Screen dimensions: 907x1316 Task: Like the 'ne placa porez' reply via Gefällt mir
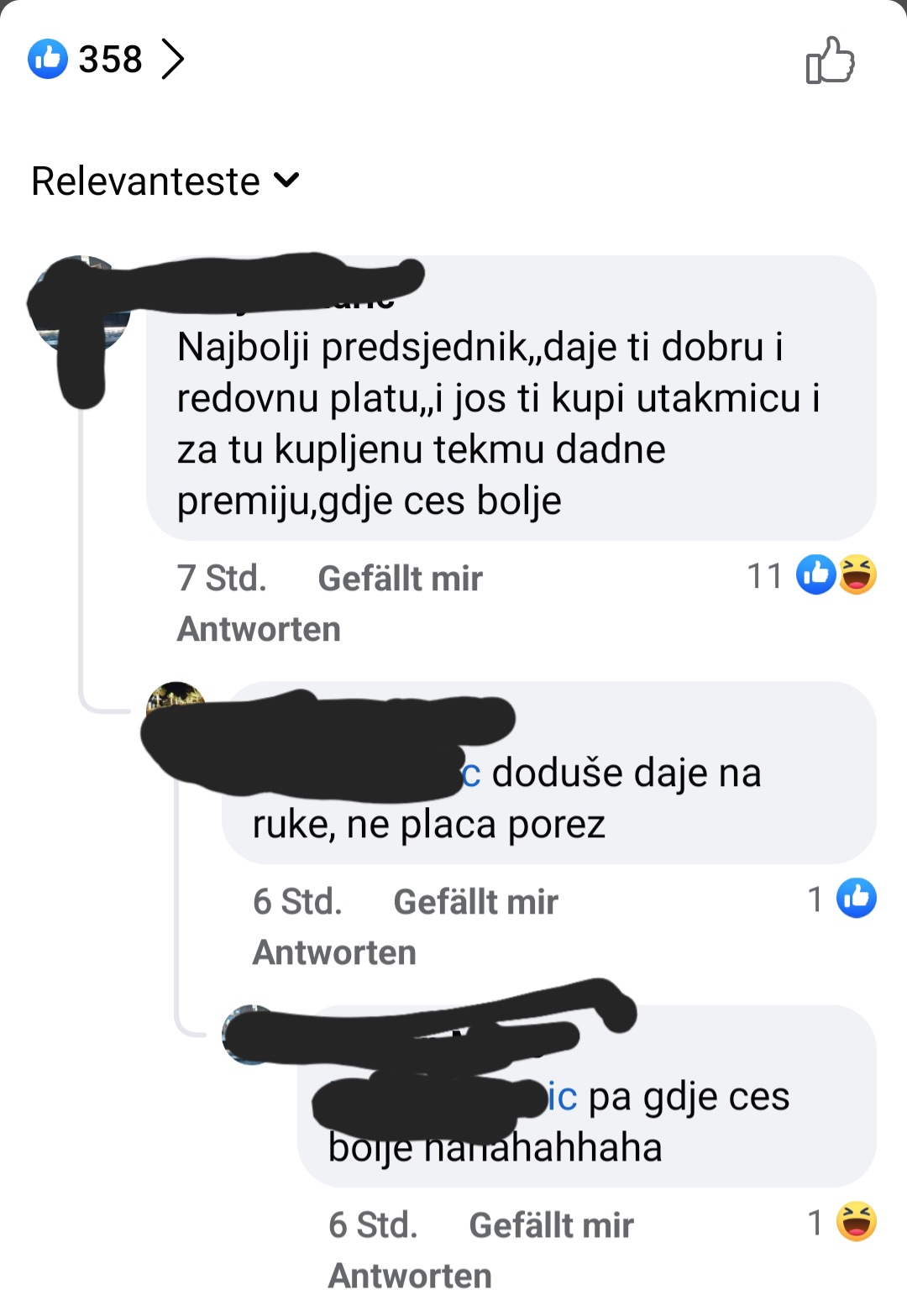(x=475, y=902)
